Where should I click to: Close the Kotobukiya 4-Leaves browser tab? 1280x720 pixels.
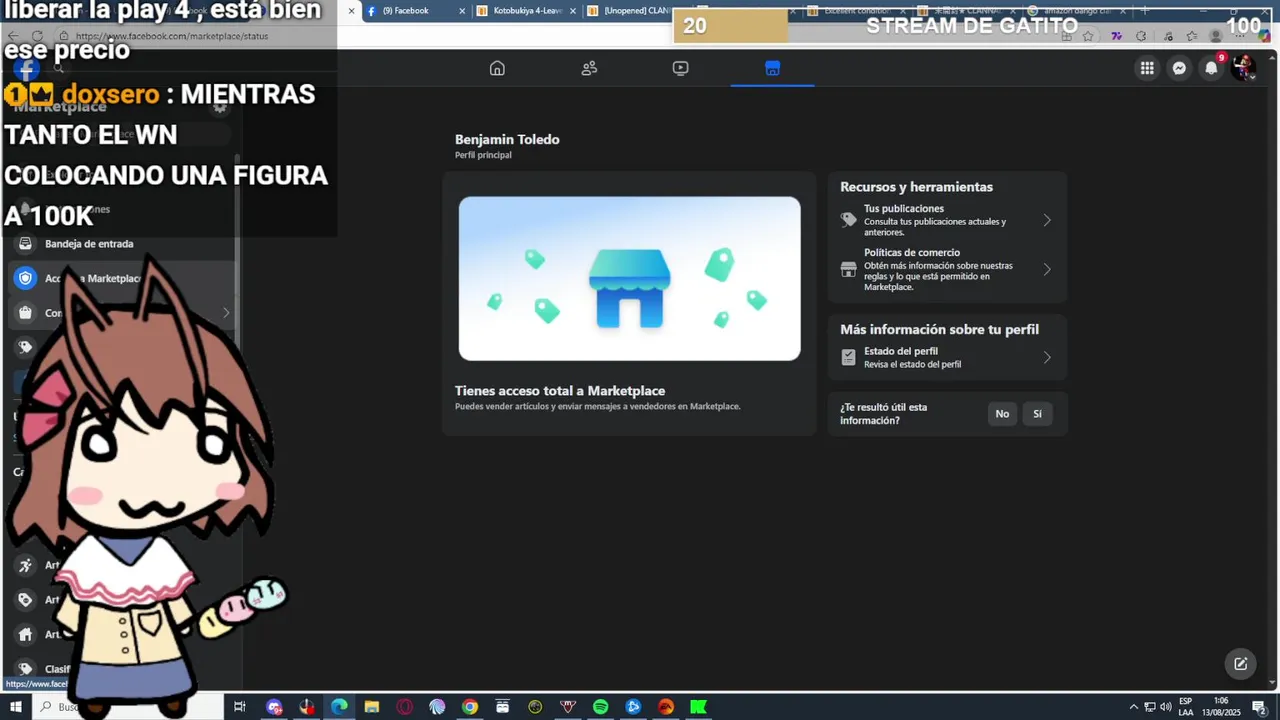572,11
